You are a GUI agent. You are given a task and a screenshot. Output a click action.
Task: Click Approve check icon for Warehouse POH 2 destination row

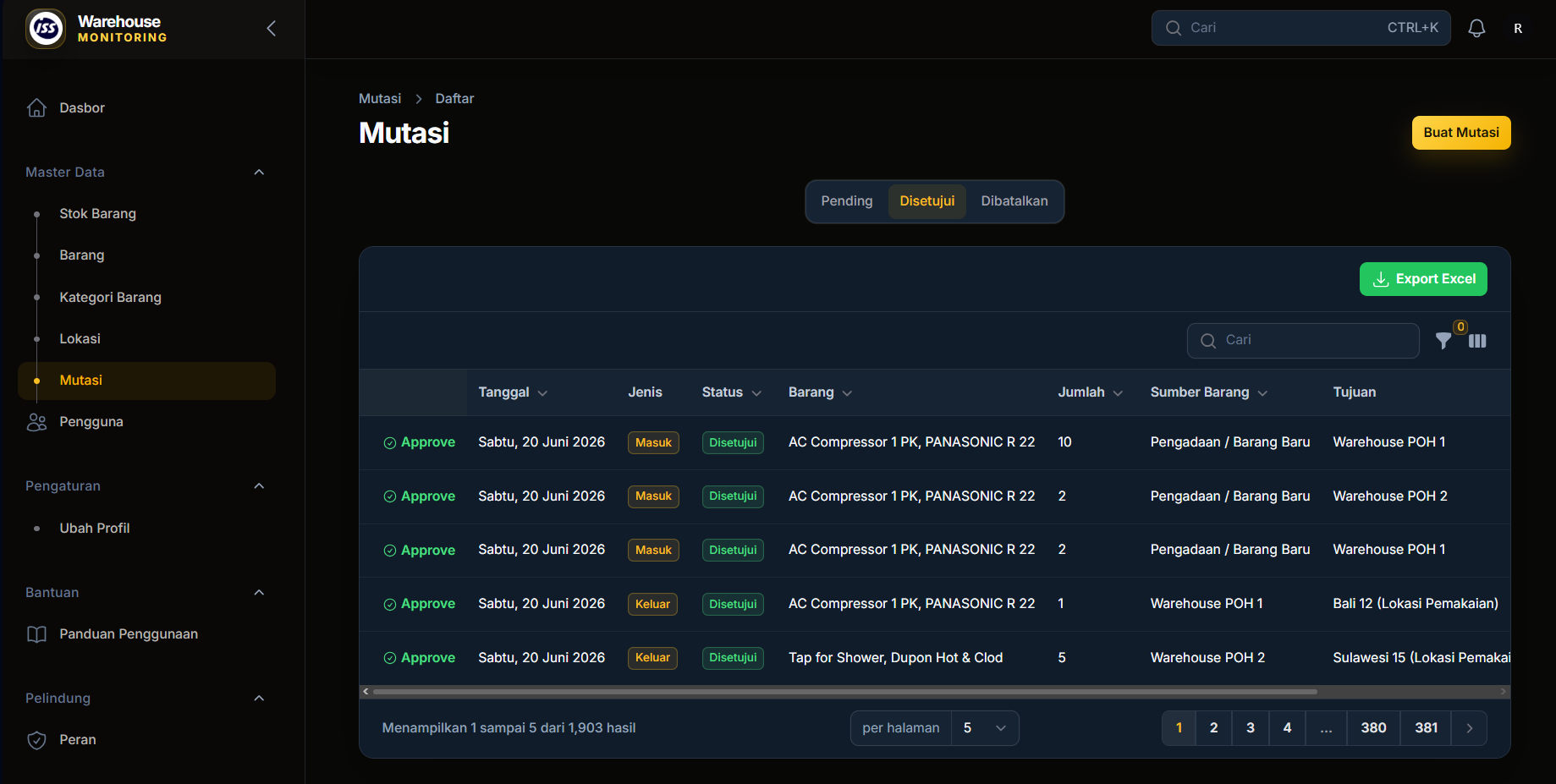[x=390, y=496]
